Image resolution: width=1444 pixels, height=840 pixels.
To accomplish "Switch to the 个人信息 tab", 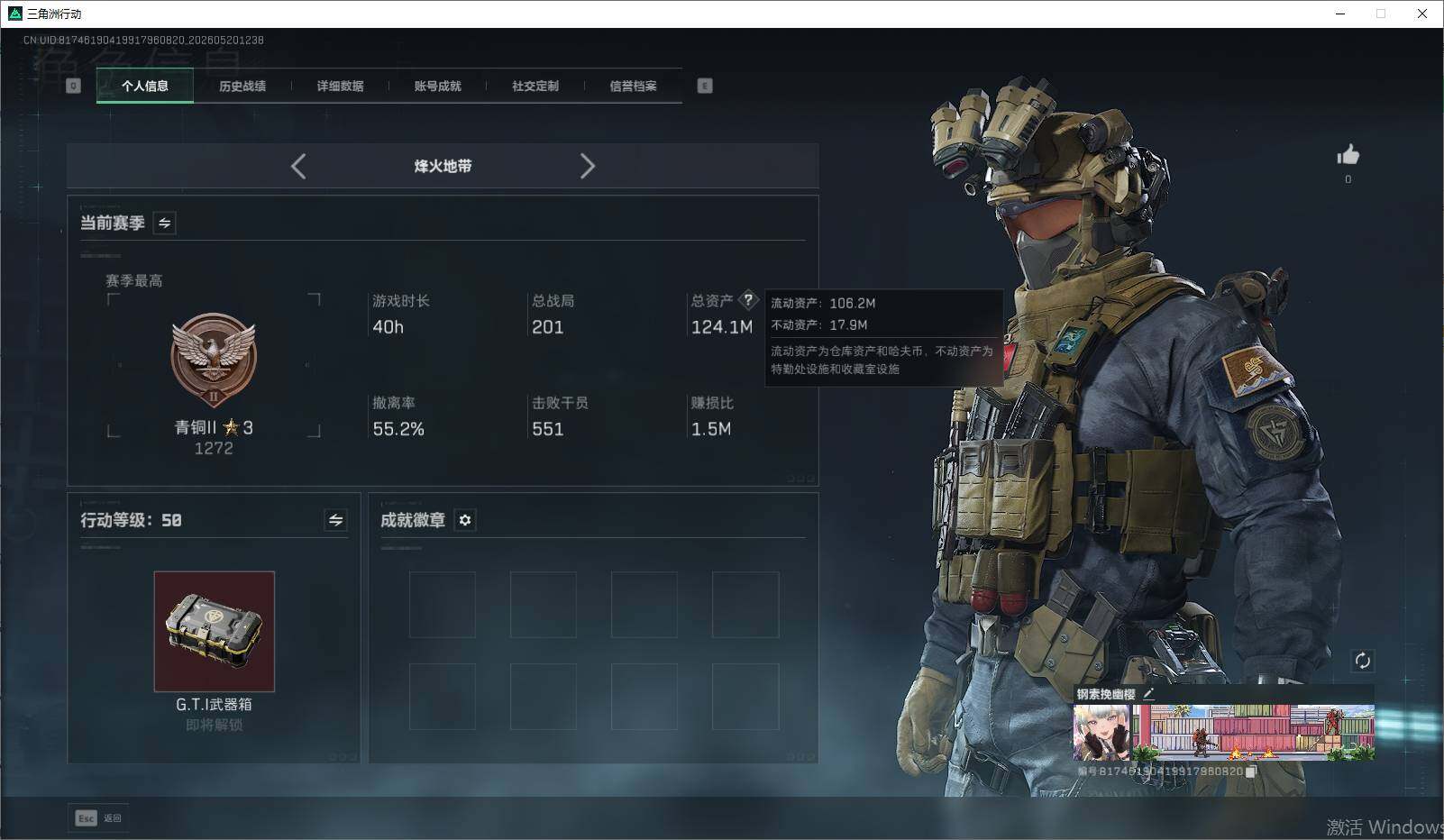I will coord(145,86).
